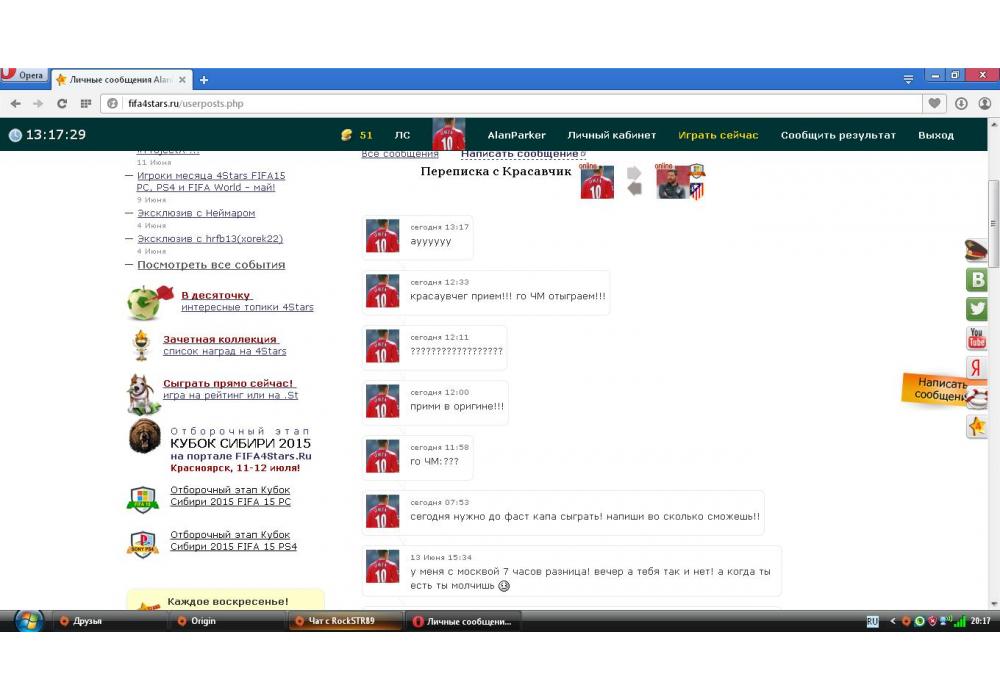1000x700 pixels.
Task: Go to Личный кабинет in top navigation
Action: pyautogui.click(x=612, y=135)
